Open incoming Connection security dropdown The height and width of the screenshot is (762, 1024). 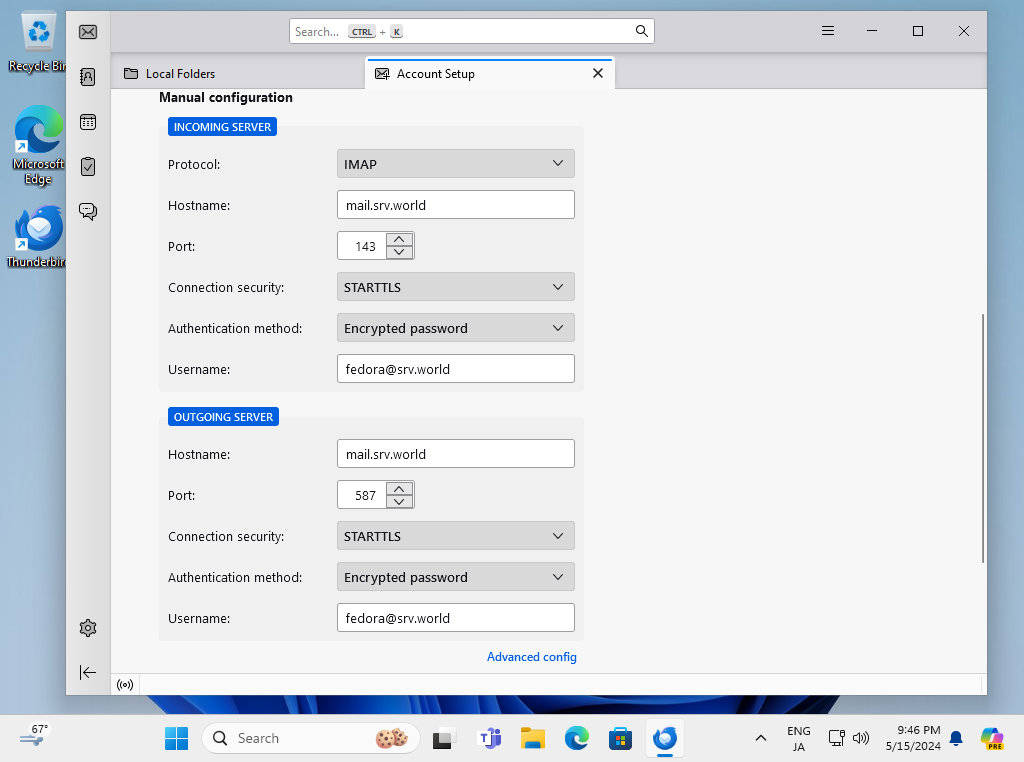pyautogui.click(x=456, y=287)
